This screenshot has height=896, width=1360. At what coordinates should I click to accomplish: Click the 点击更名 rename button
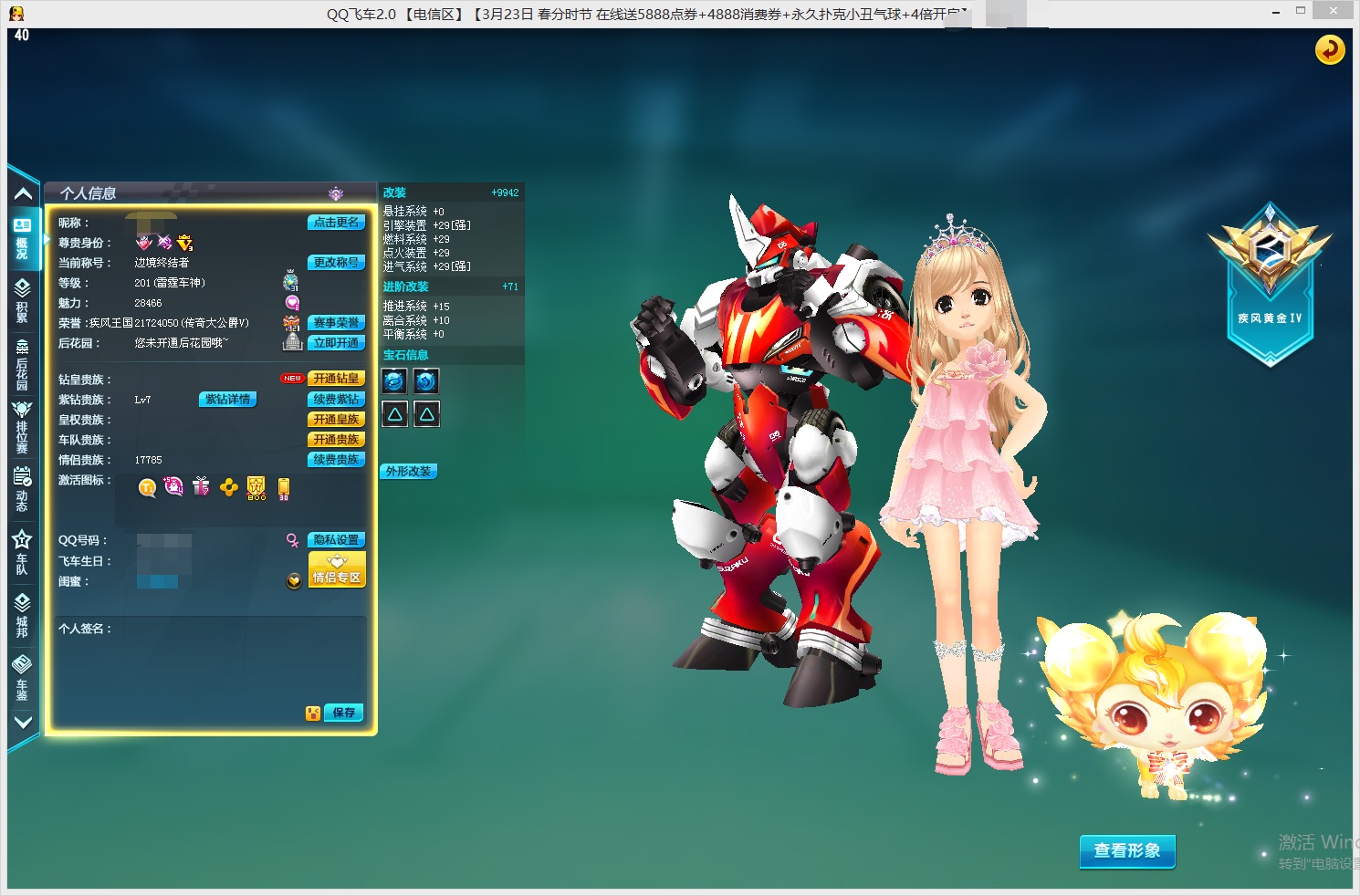tap(336, 223)
